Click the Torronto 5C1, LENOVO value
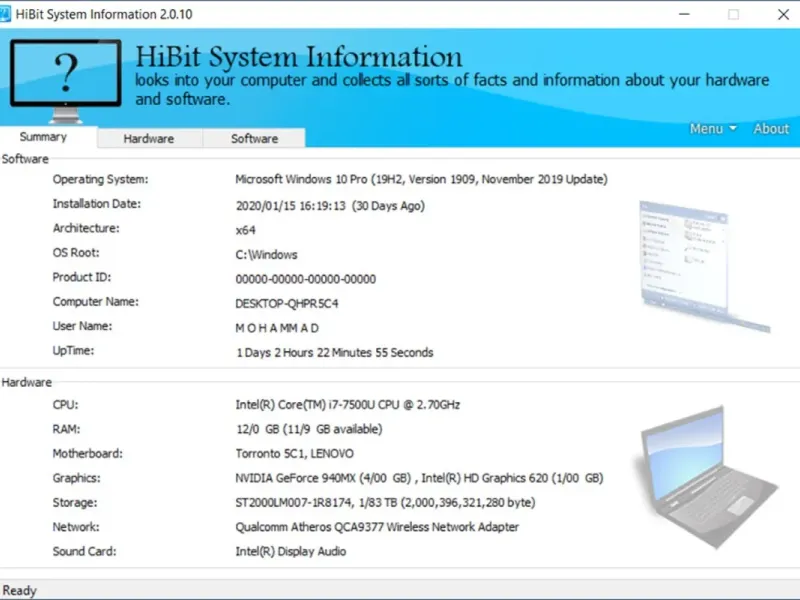The height and width of the screenshot is (600, 800). point(294,454)
